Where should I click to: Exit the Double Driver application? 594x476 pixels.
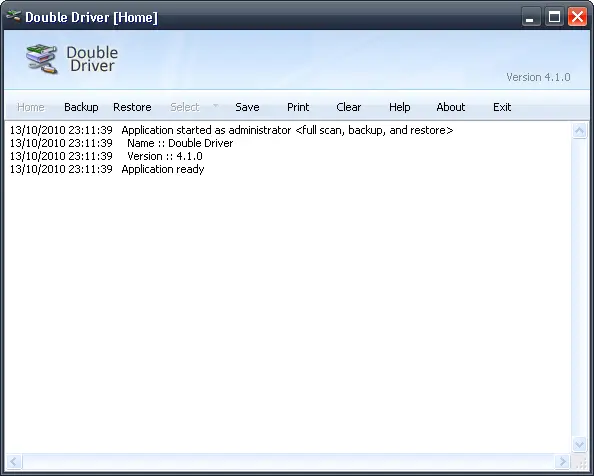coord(502,107)
